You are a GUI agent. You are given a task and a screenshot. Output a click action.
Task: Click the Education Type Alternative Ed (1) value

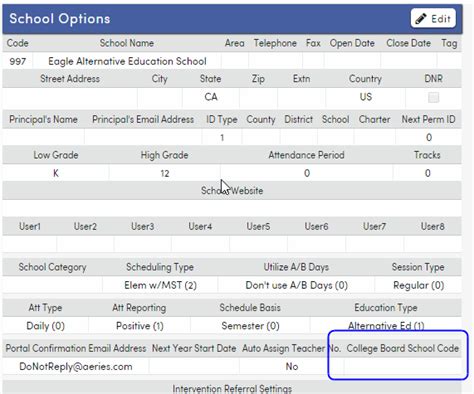tap(386, 326)
